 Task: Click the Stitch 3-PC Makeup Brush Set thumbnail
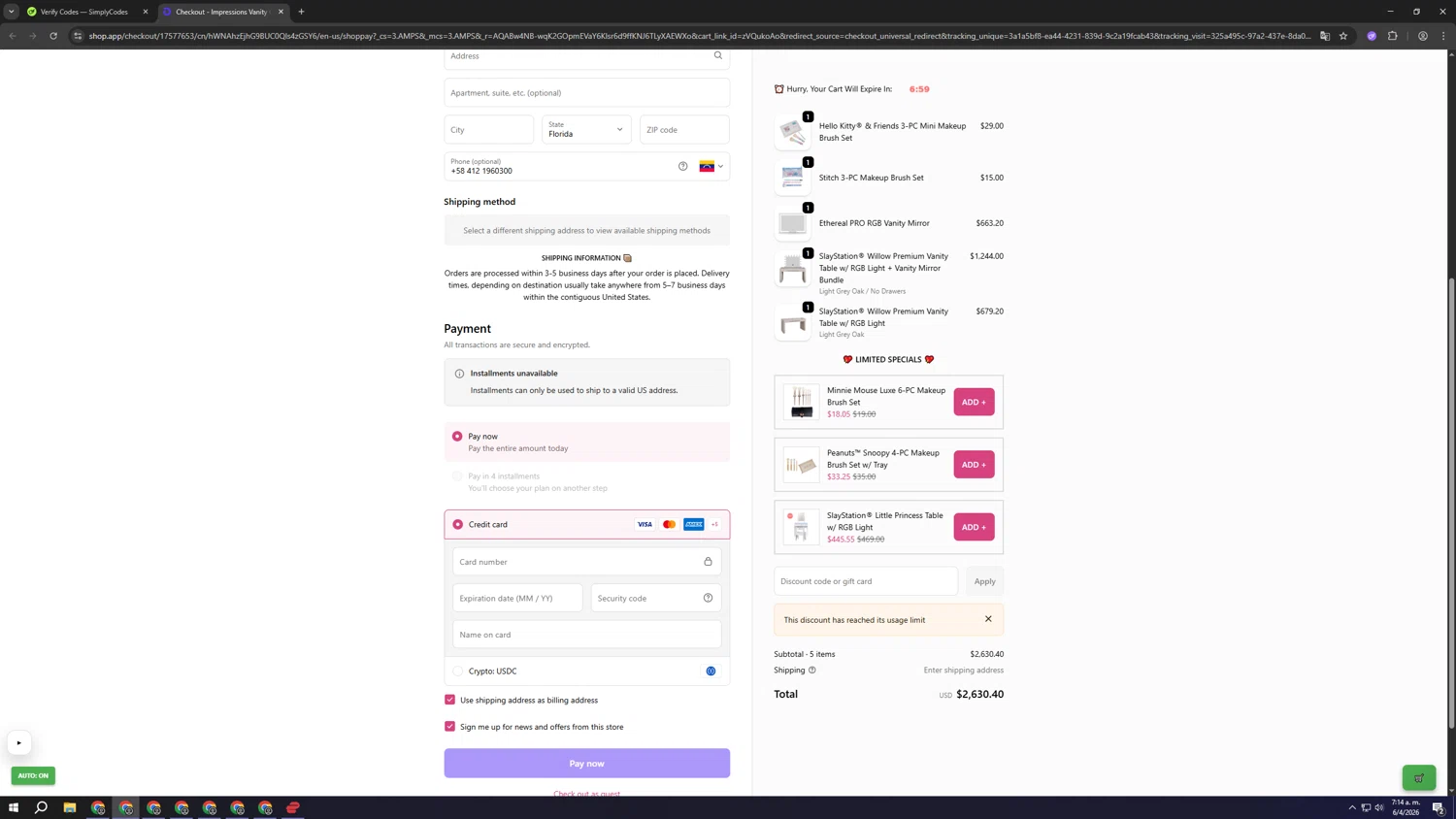(792, 178)
